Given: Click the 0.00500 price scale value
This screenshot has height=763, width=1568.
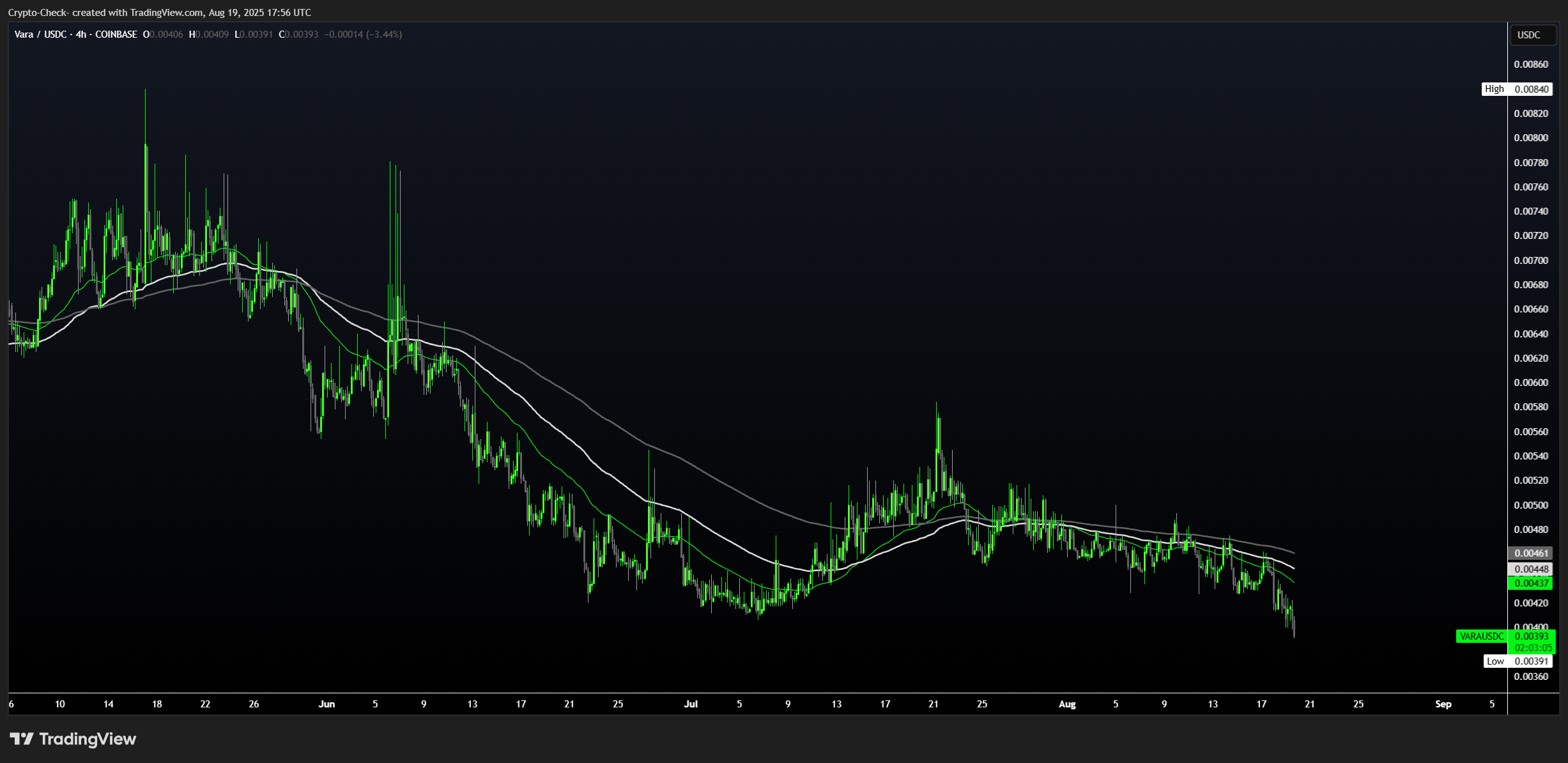Looking at the screenshot, I should (1531, 505).
